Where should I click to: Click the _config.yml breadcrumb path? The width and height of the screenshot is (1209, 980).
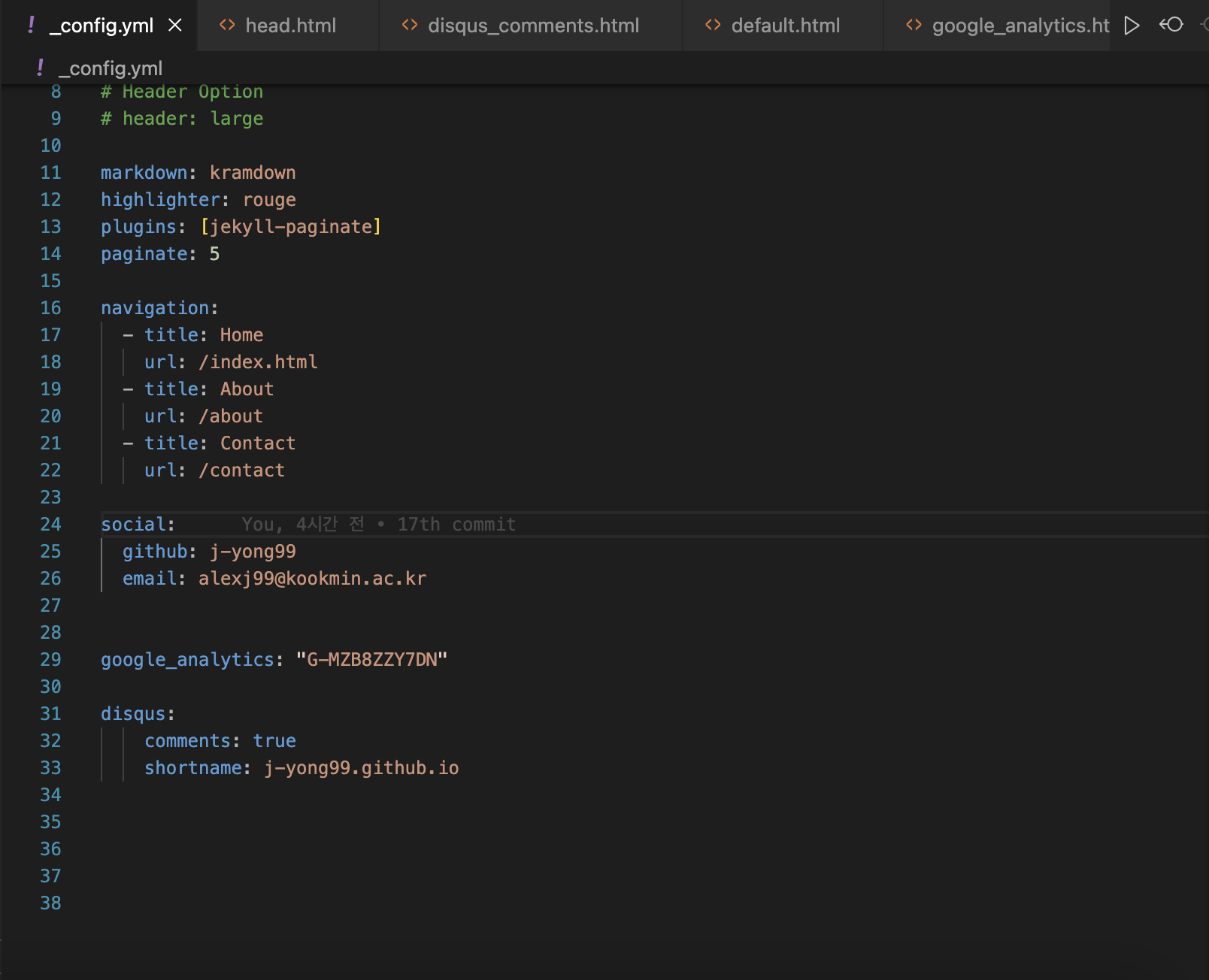111,68
